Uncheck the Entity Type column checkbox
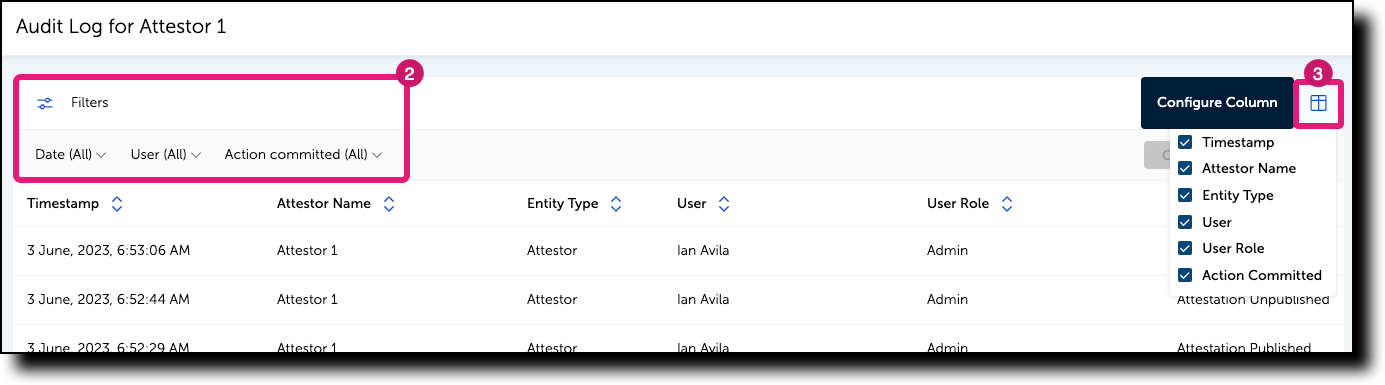This screenshot has width=1385, height=385. click(x=1185, y=195)
